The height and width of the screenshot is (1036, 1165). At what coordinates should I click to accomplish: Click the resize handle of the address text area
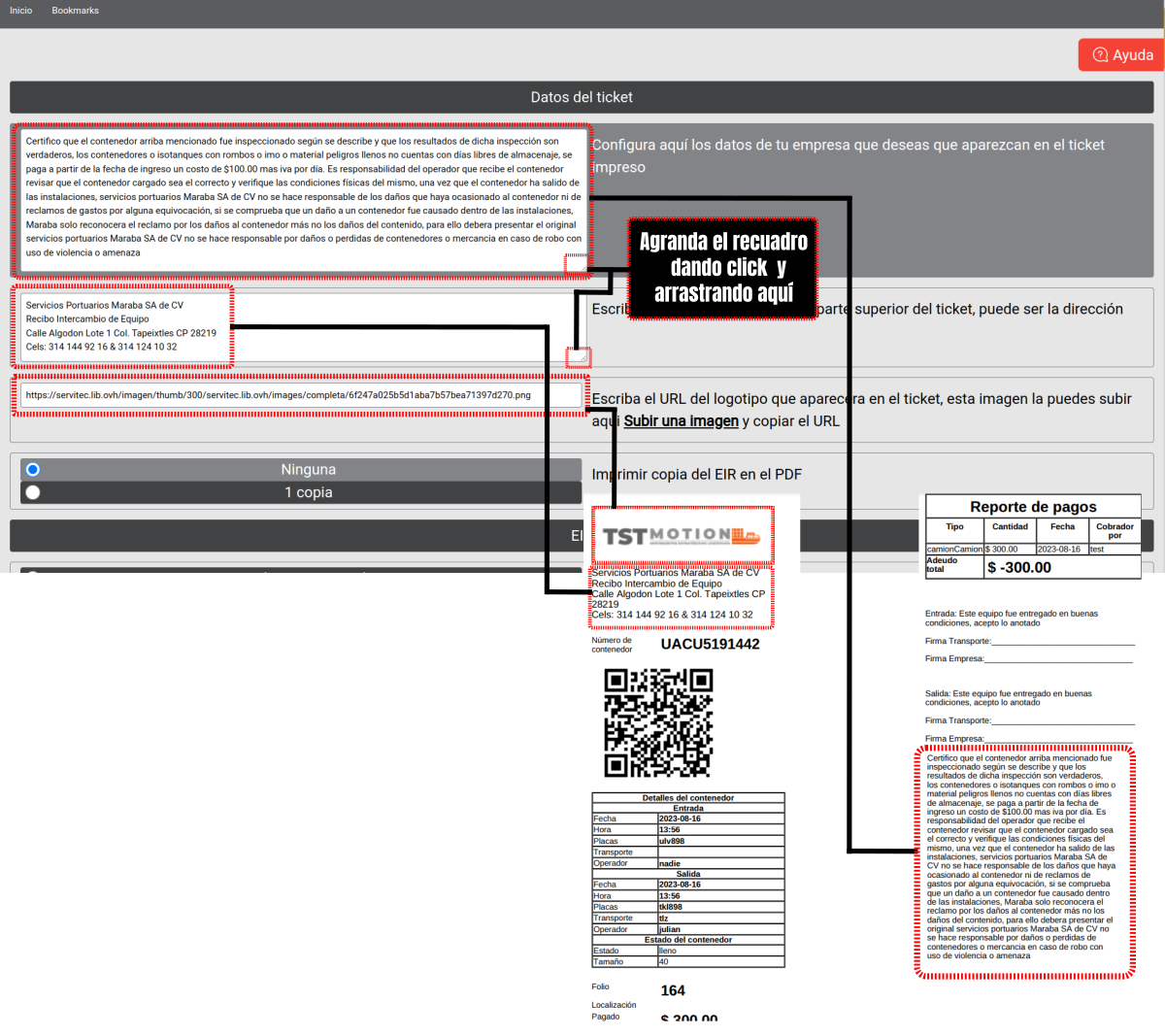point(579,356)
